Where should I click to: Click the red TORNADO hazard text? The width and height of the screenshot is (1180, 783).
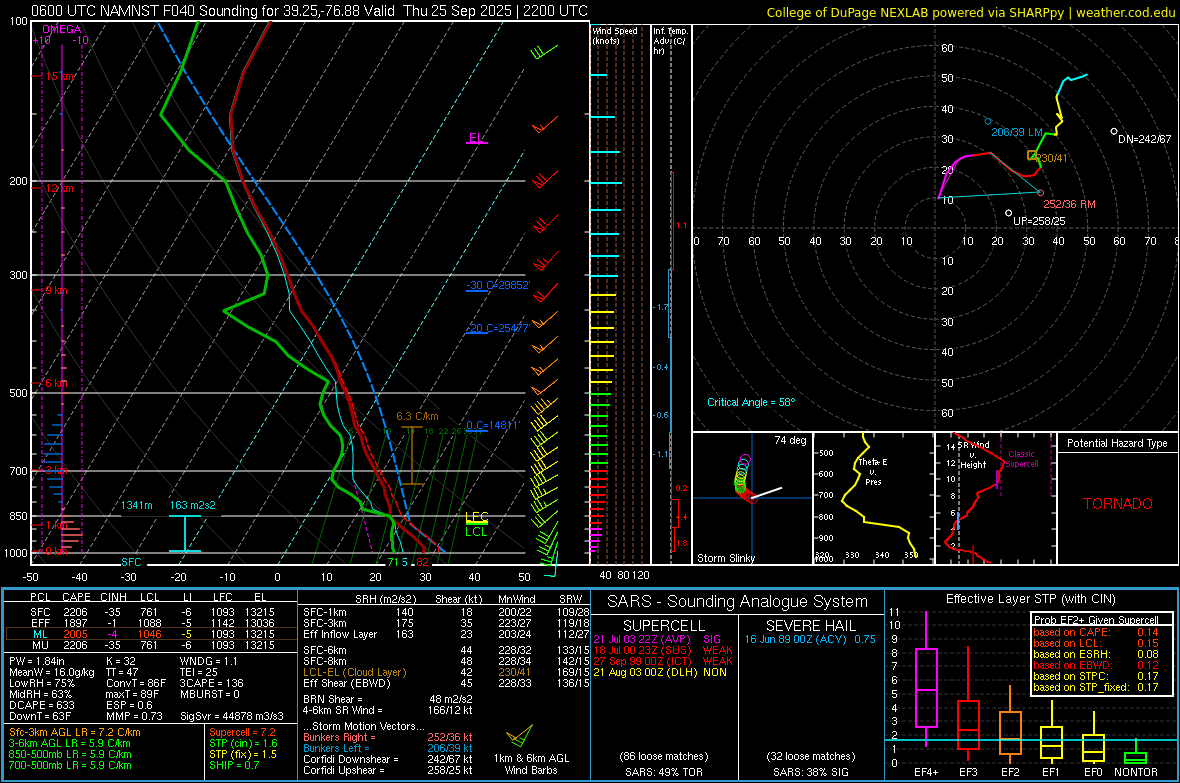click(x=1118, y=504)
